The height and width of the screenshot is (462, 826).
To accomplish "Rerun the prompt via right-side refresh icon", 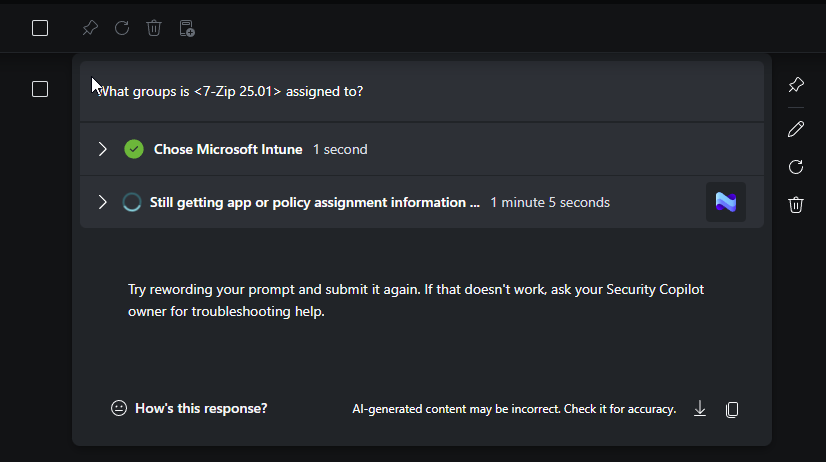I will click(796, 167).
